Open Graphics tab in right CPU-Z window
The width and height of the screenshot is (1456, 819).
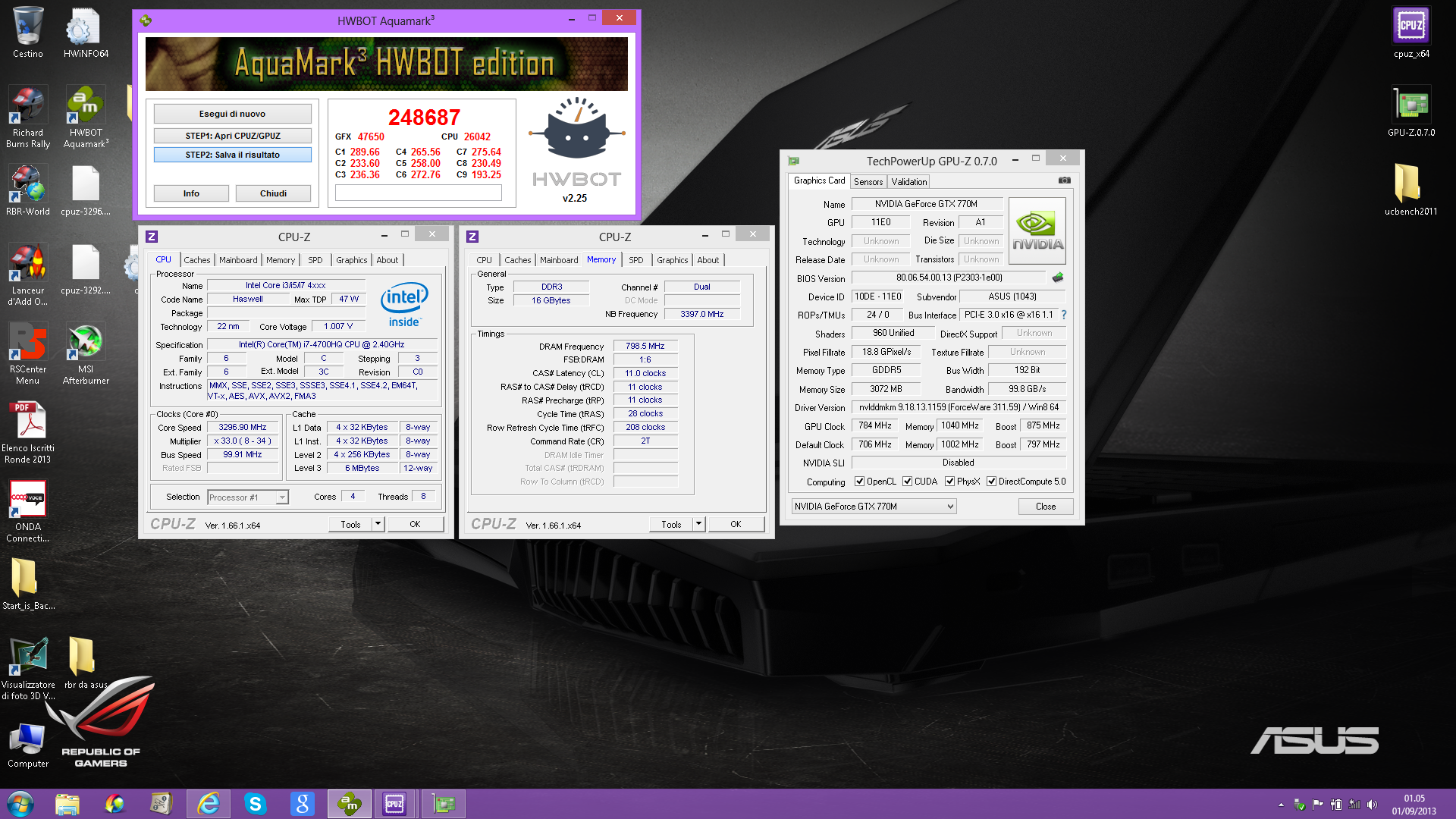coord(672,260)
